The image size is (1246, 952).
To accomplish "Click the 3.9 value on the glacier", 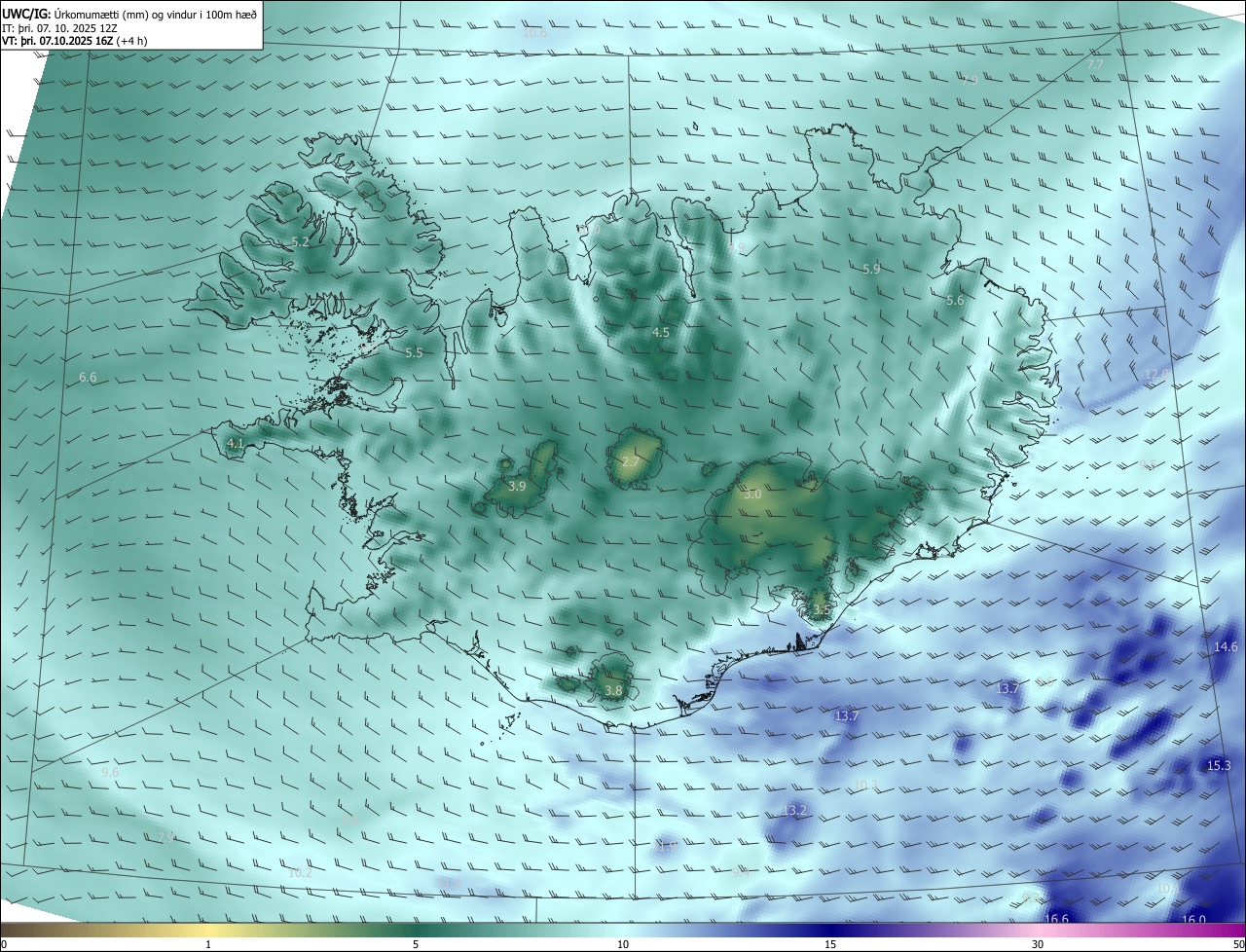I will point(517,486).
